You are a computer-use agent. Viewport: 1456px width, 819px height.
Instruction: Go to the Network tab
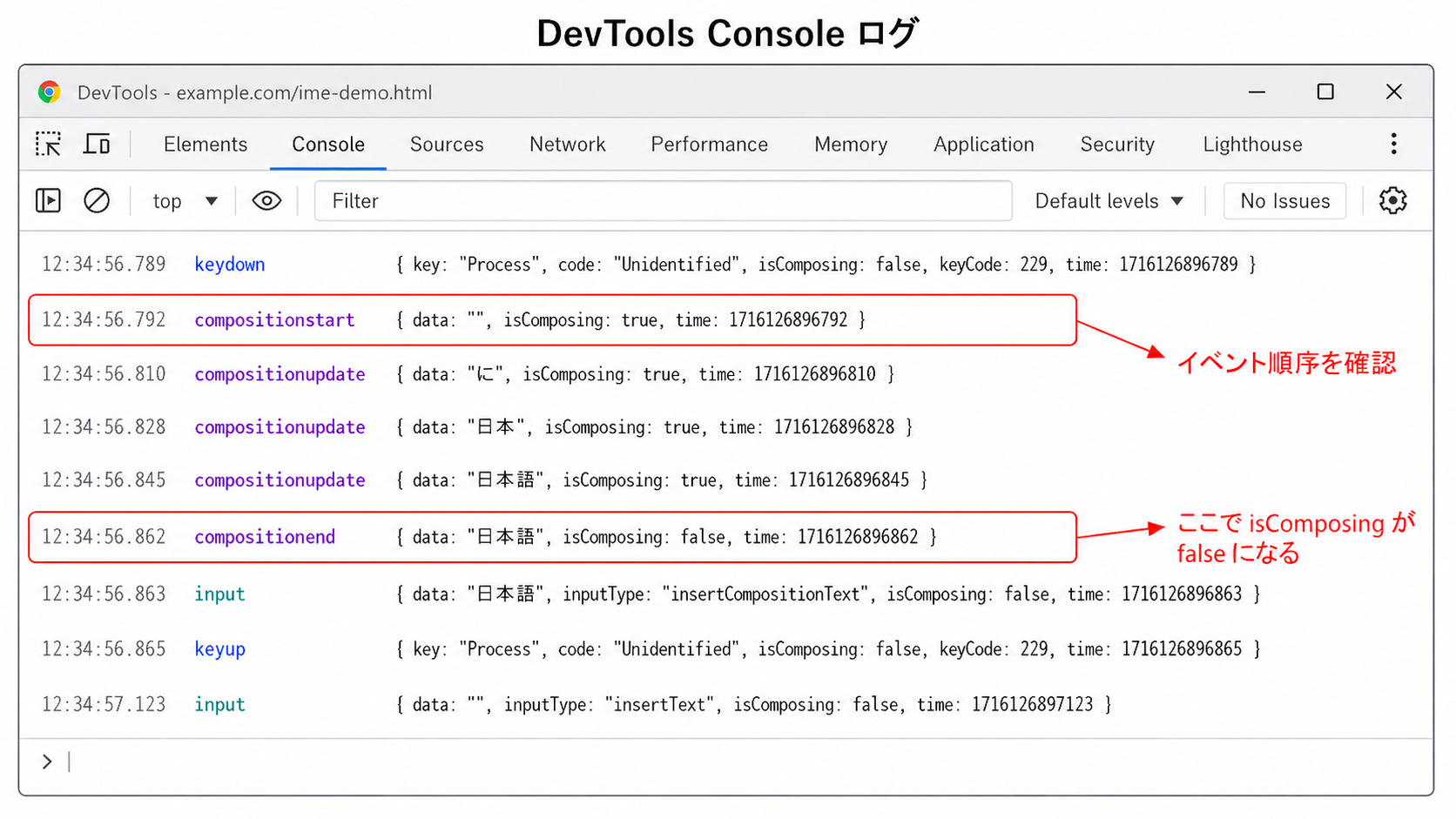point(568,144)
